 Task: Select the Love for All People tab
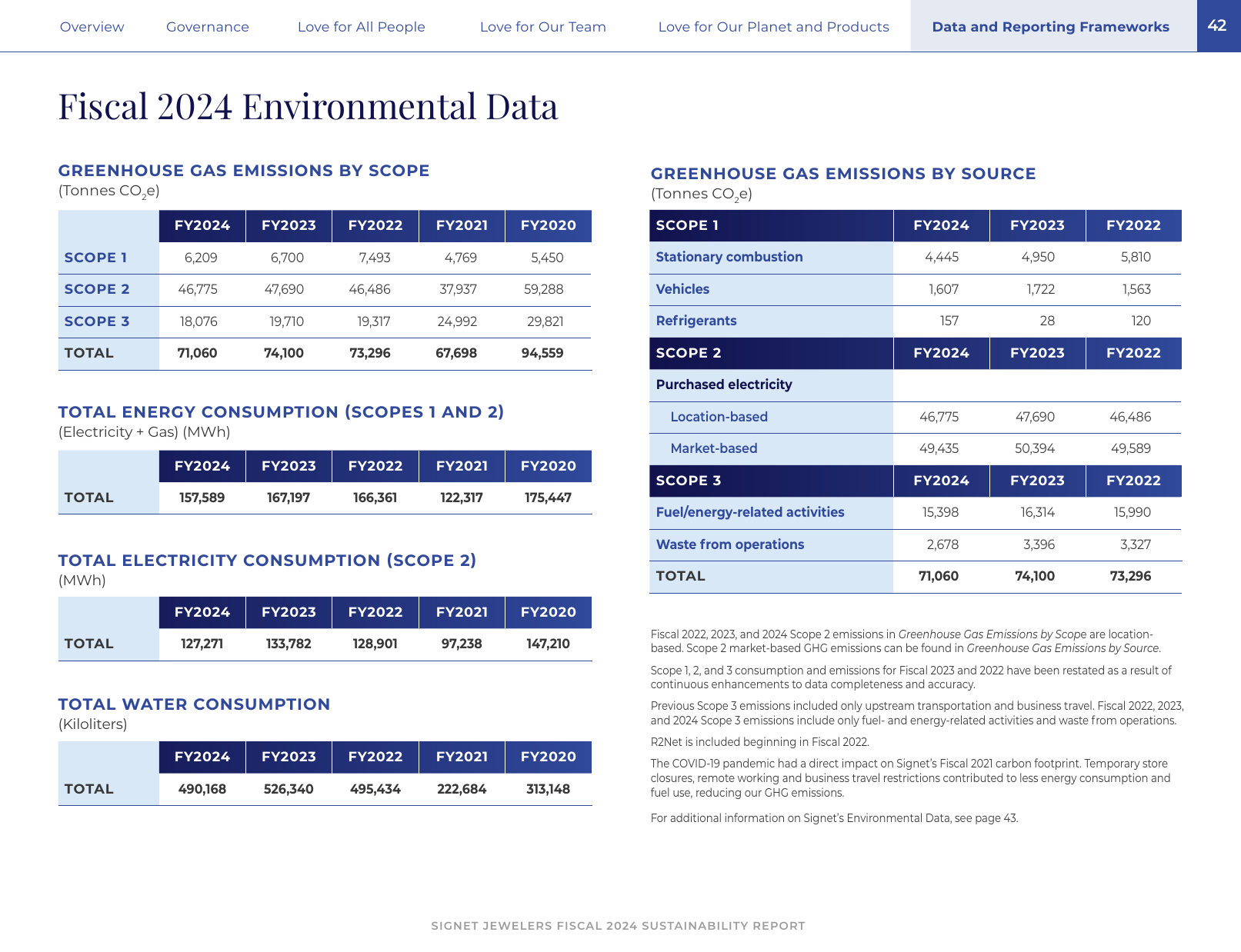coord(362,27)
